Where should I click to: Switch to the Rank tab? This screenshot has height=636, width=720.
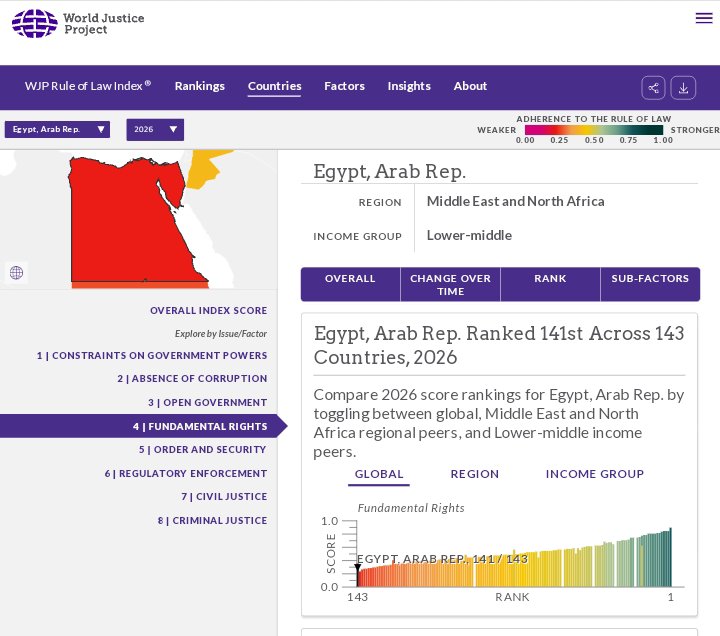[x=550, y=284]
